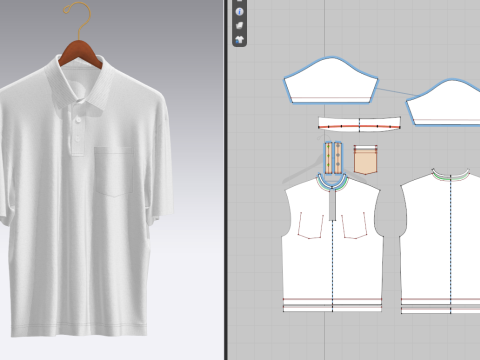Click the second button on the 3D shirt placket

[x=78, y=137]
